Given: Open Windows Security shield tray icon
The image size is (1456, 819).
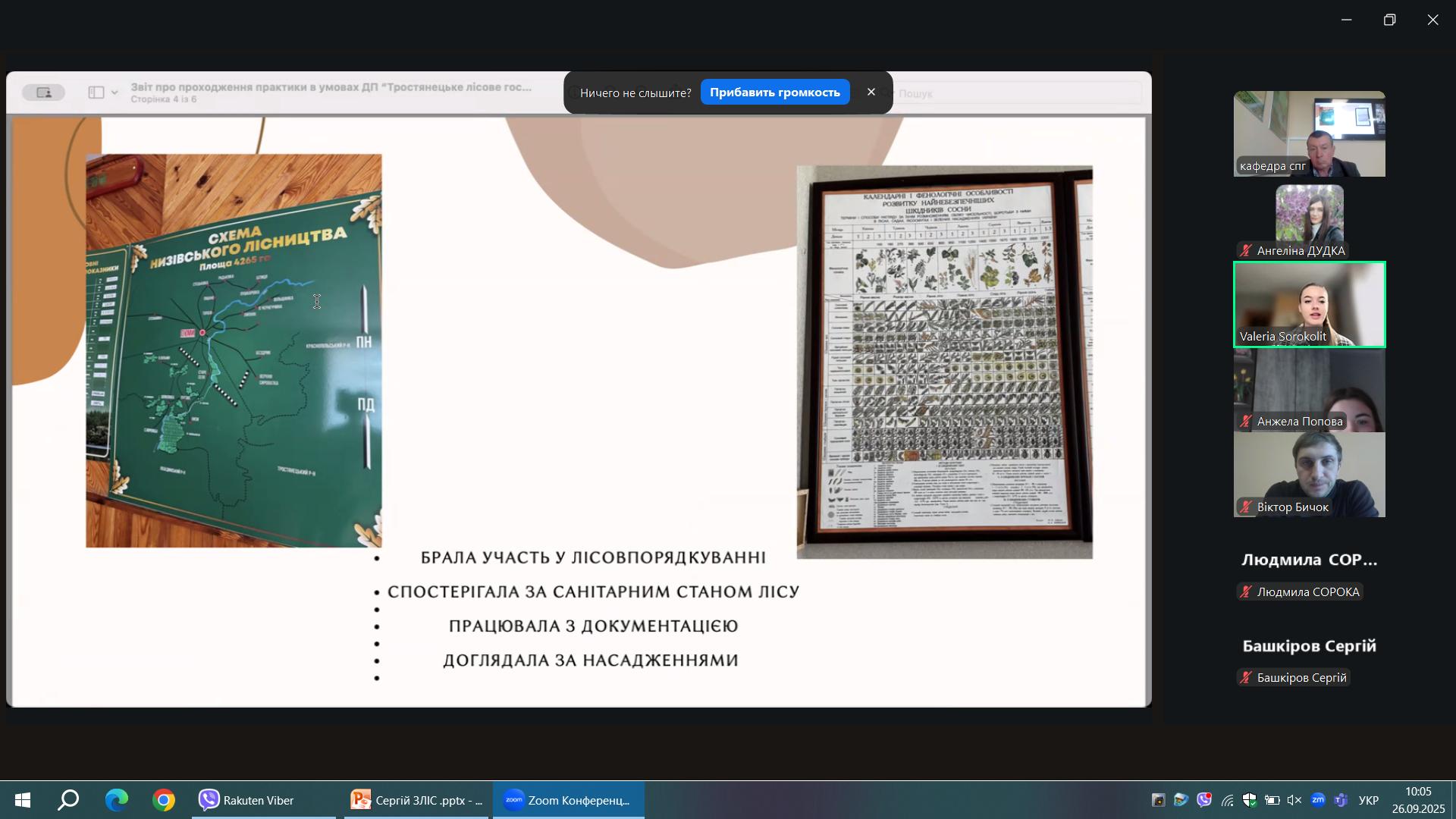Looking at the screenshot, I should [x=1250, y=800].
